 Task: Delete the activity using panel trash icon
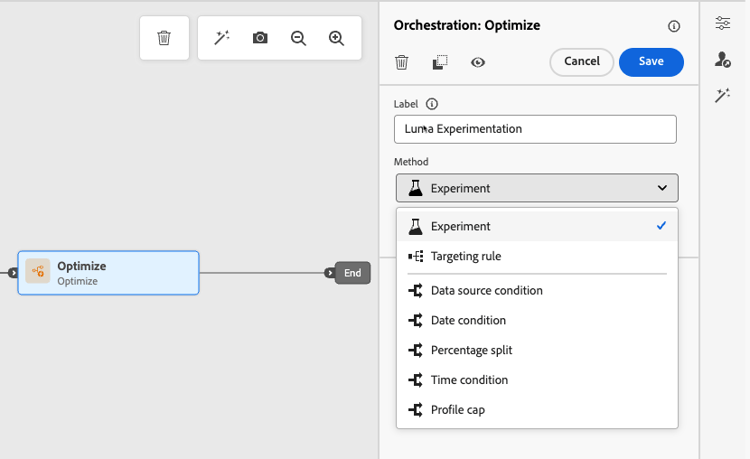point(402,62)
